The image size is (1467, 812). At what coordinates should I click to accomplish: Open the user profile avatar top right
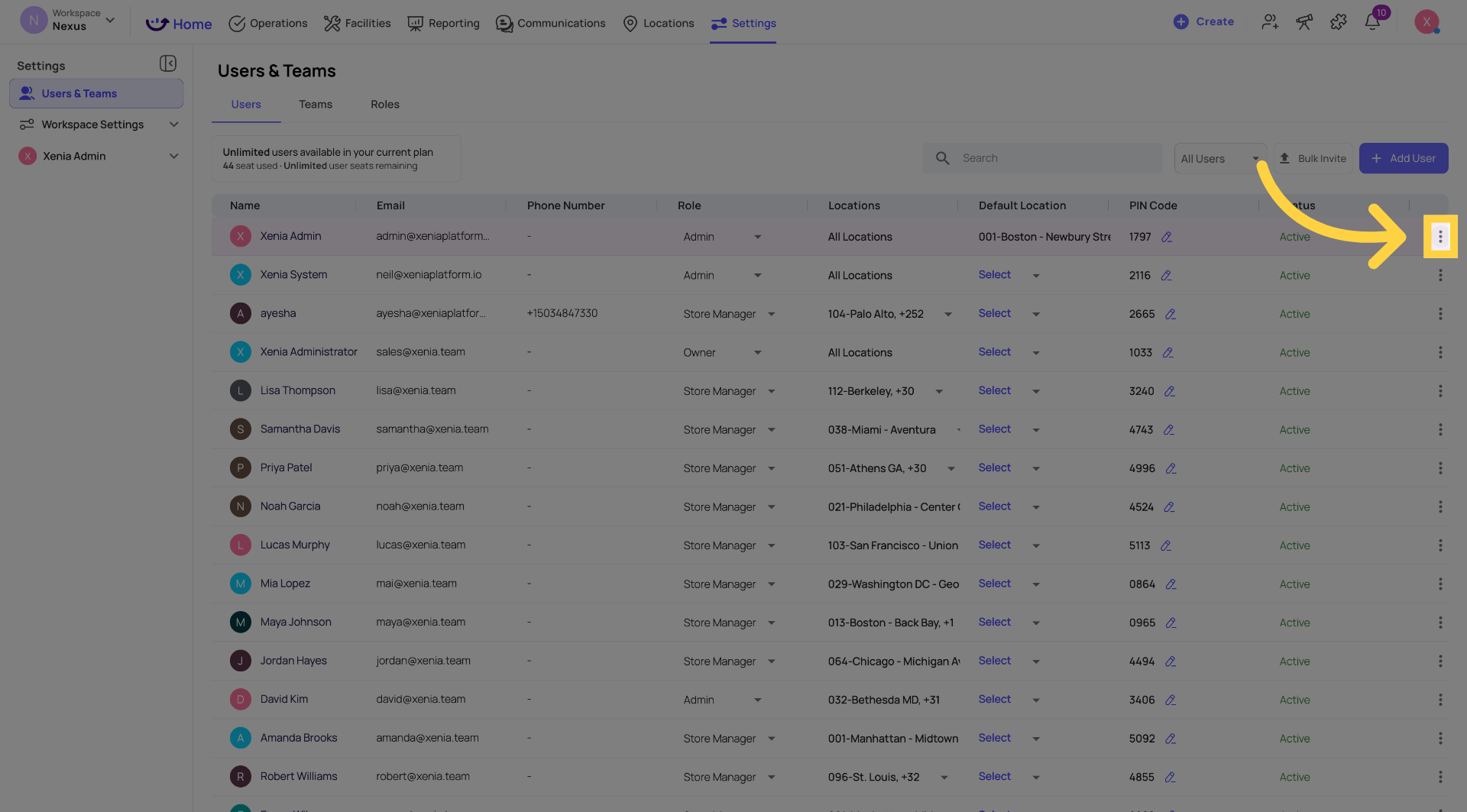1427,21
